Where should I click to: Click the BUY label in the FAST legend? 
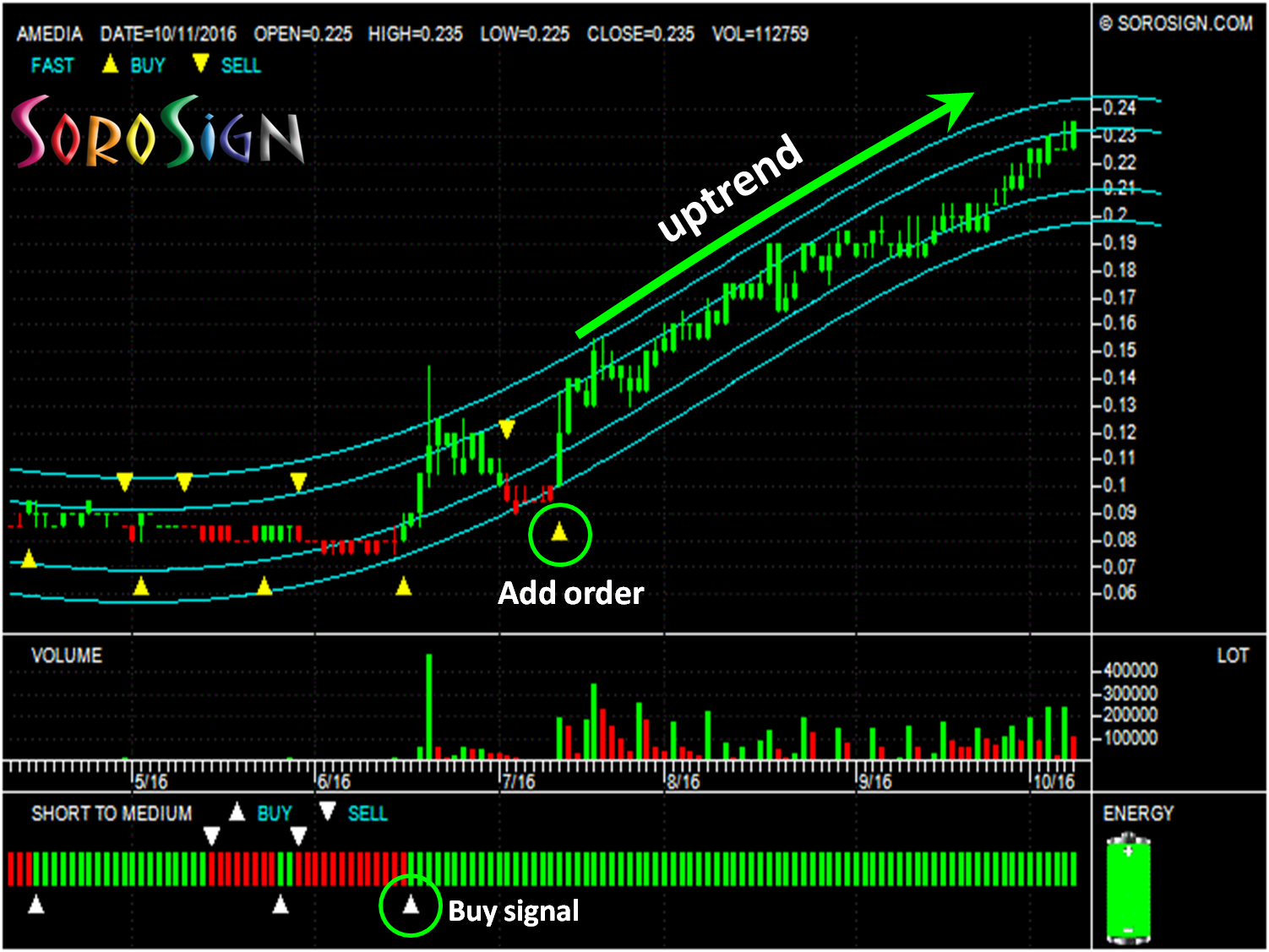click(x=148, y=66)
